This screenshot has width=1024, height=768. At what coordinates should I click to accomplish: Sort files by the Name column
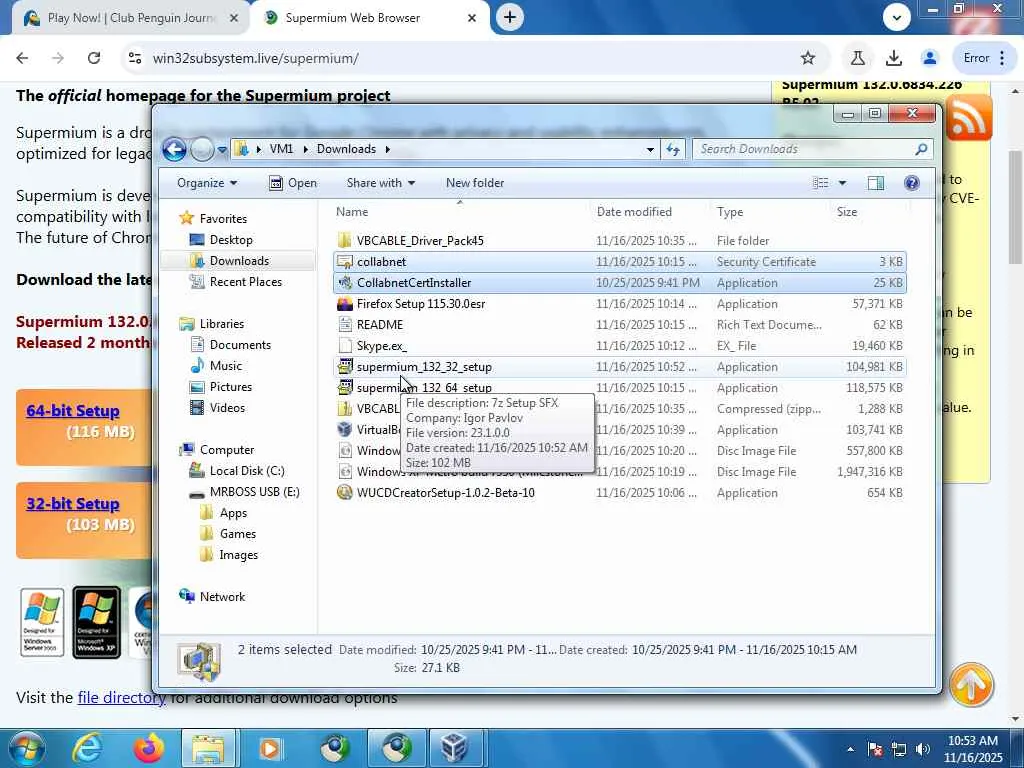460,212
